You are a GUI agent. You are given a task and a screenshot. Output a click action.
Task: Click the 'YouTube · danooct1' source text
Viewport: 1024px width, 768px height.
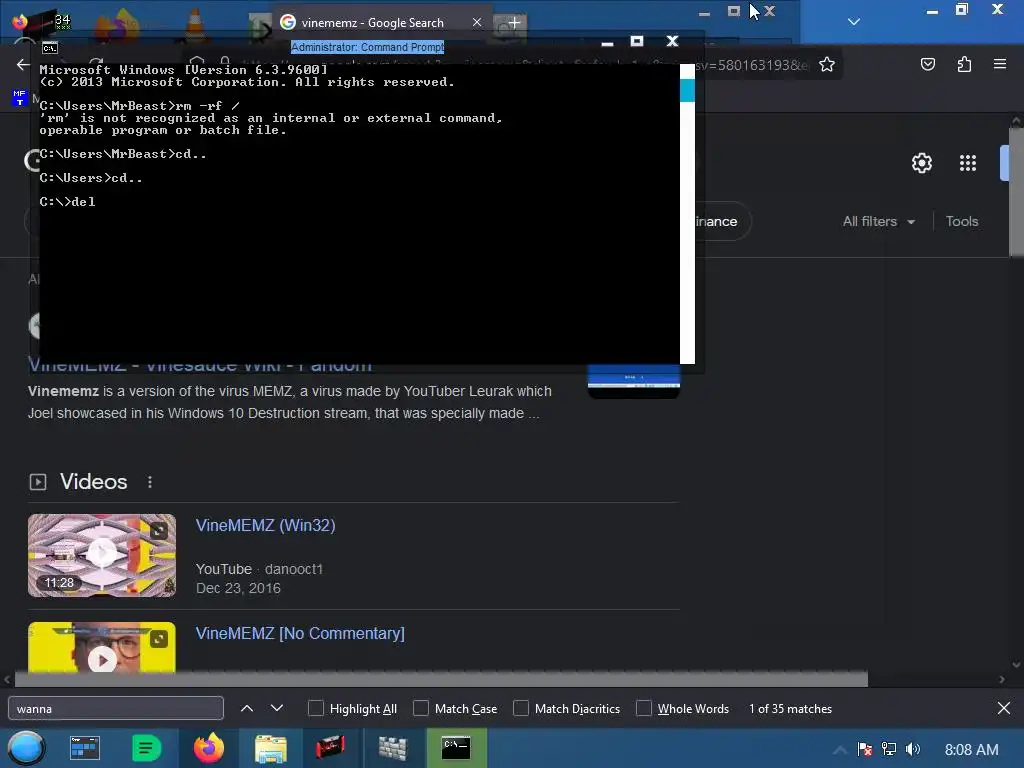click(259, 569)
